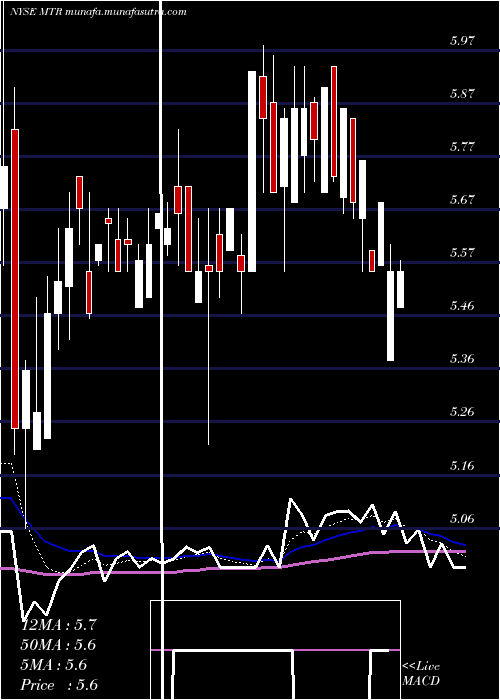Click the 12MA : 5.7 legend entry
This screenshot has height=700, width=500.
point(59,625)
